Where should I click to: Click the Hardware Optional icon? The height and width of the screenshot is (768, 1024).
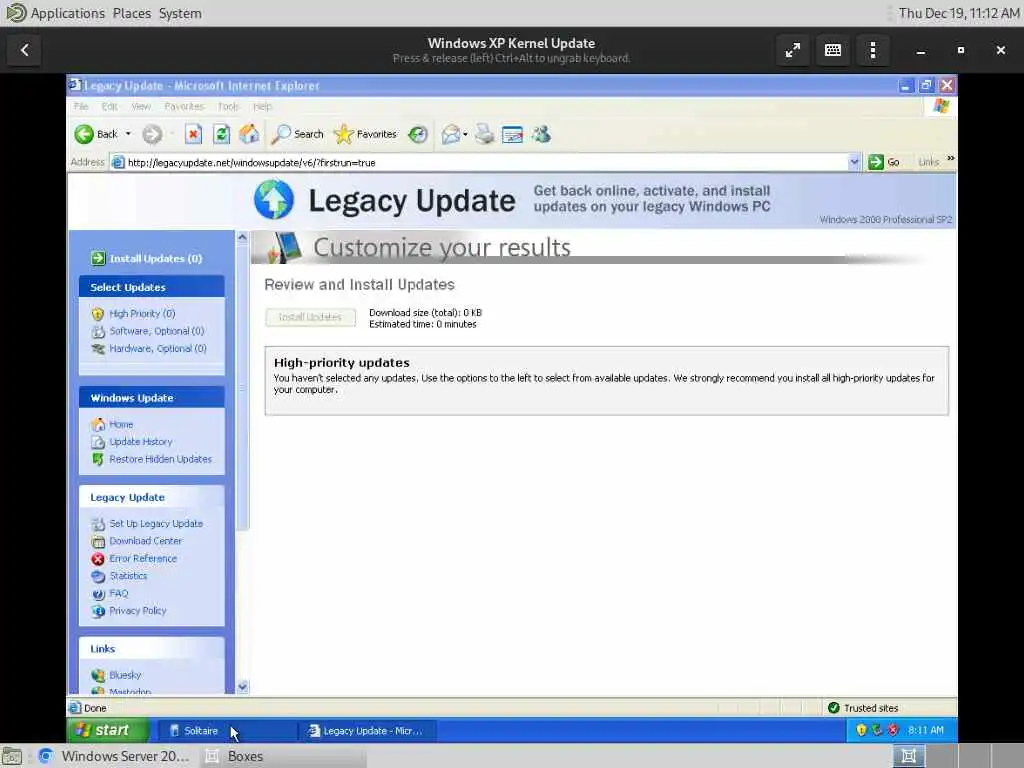click(x=98, y=349)
